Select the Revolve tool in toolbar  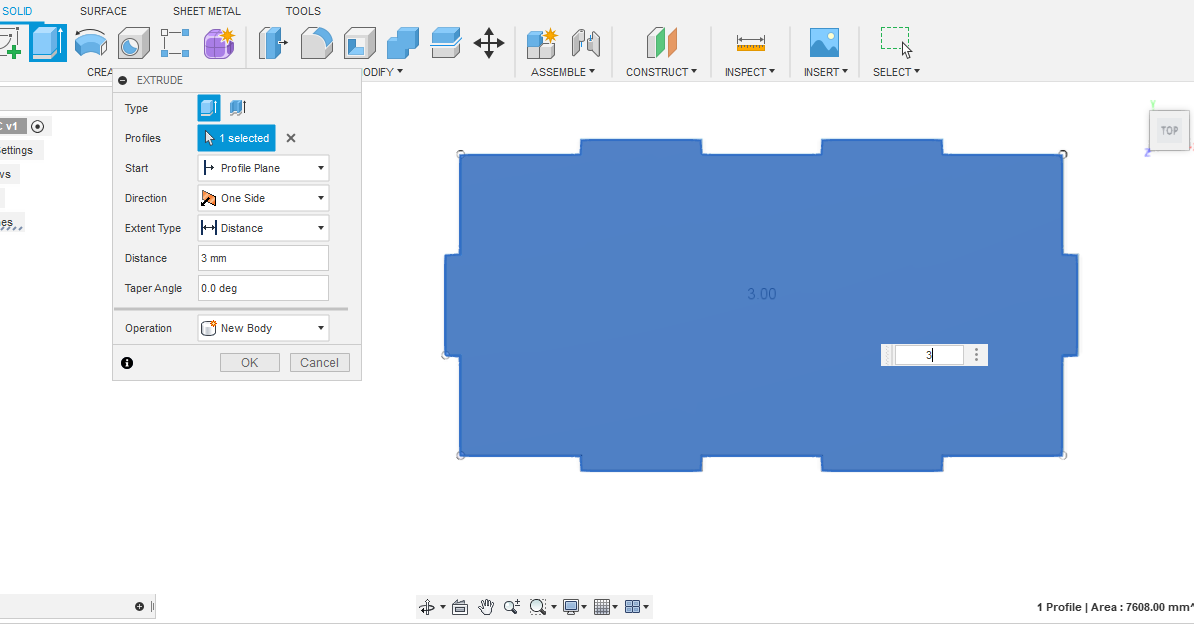point(90,43)
